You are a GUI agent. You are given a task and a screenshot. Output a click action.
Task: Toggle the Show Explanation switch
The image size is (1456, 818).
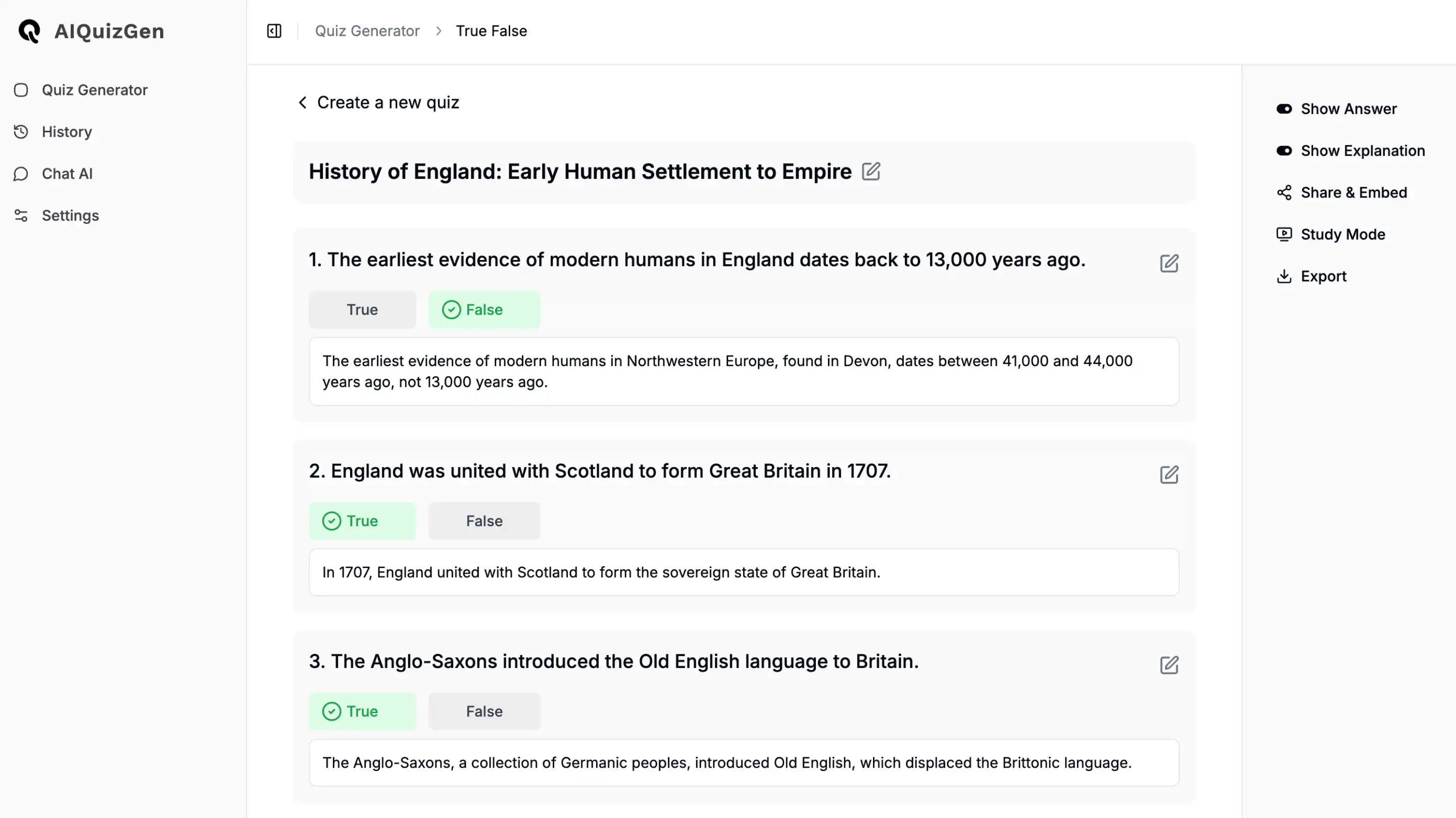(x=1284, y=150)
